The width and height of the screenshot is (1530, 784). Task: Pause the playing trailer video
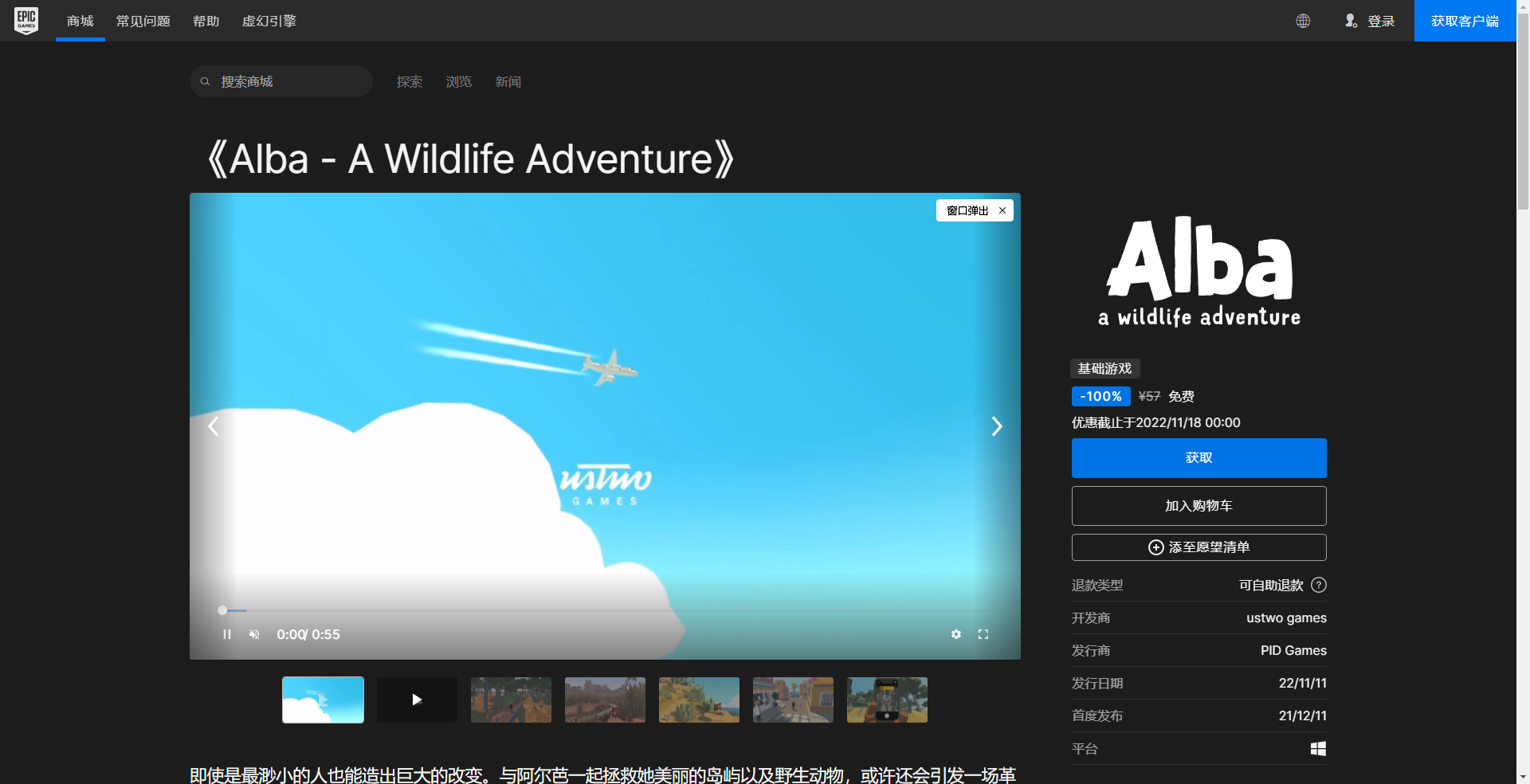click(227, 634)
